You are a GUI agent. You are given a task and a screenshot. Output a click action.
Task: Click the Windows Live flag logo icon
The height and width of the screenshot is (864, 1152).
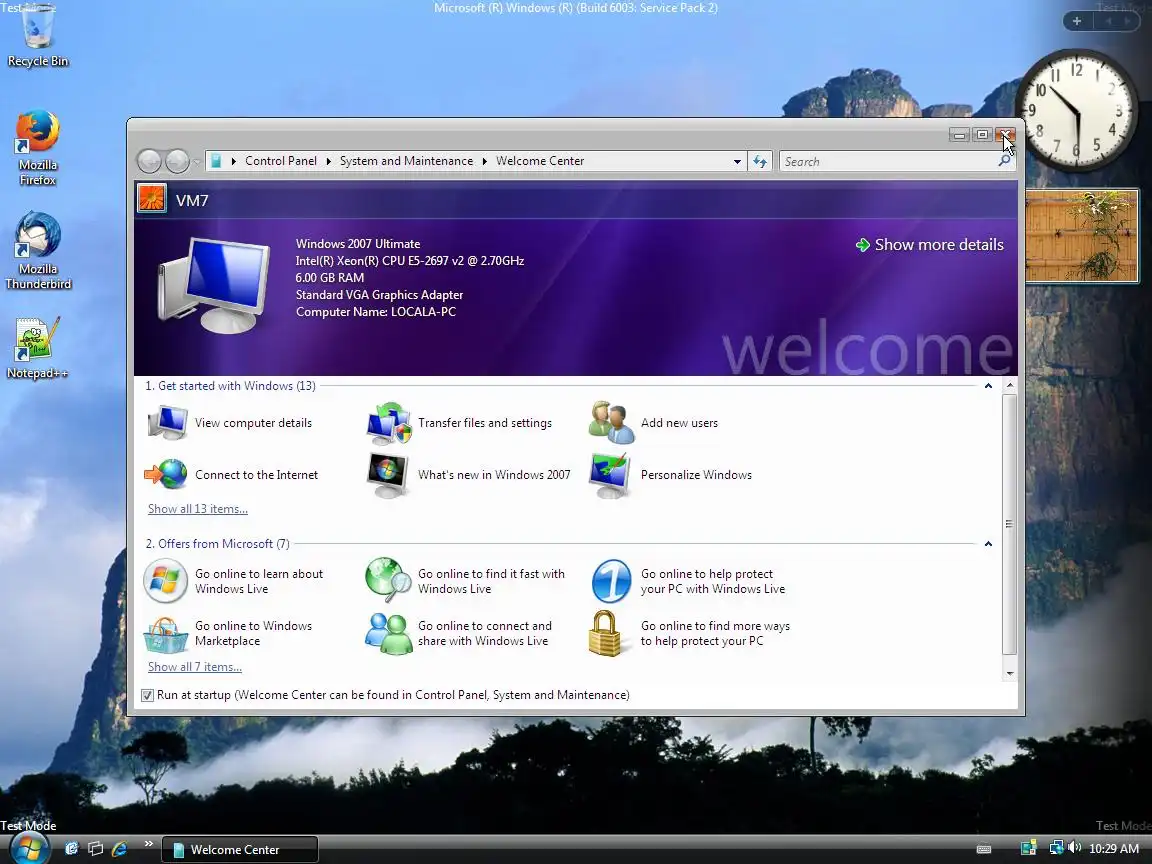165,581
